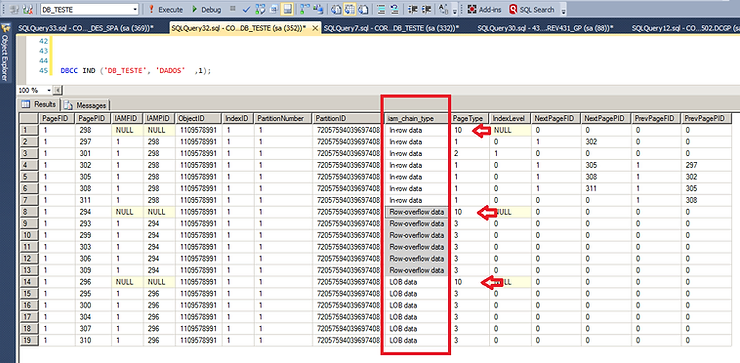The width and height of the screenshot is (740, 363).
Task: Open the DB_TESTE database dropdown
Action: click(x=135, y=9)
